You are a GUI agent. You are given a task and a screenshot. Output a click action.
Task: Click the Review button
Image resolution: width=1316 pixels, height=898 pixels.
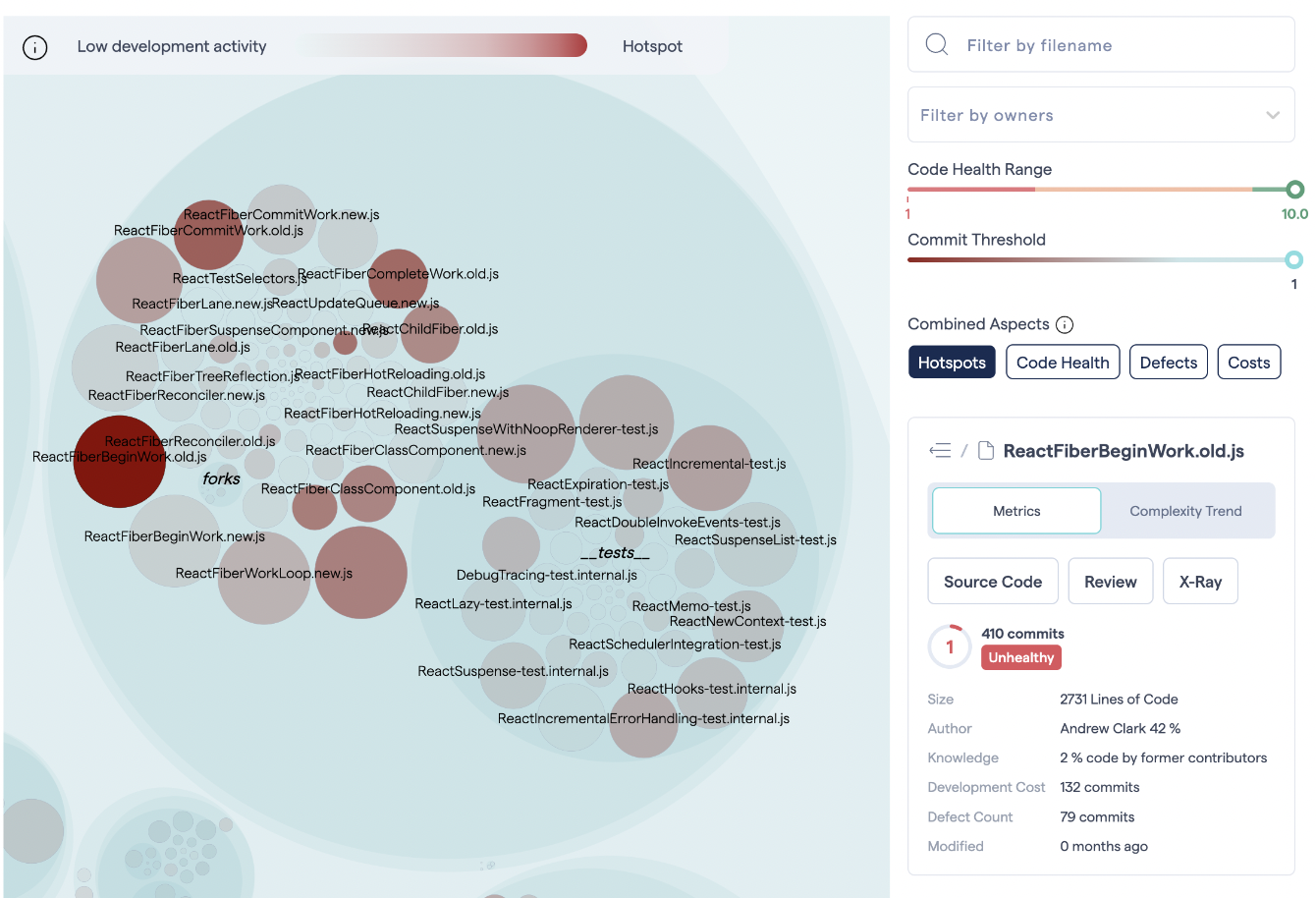point(1110,582)
